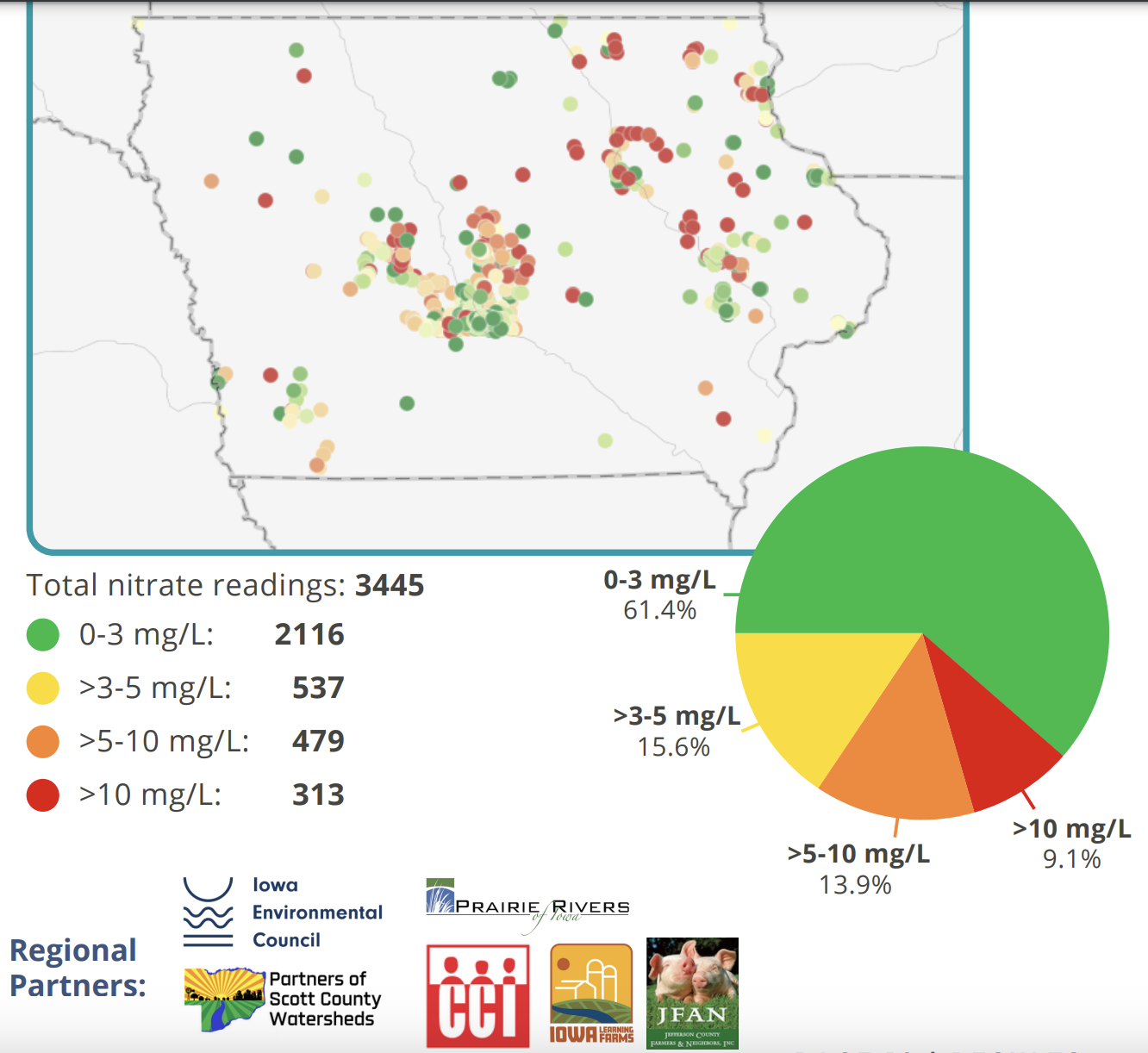
Task: Toggle the yellow >3-5 mg/L legend dot
Action: click(43, 688)
